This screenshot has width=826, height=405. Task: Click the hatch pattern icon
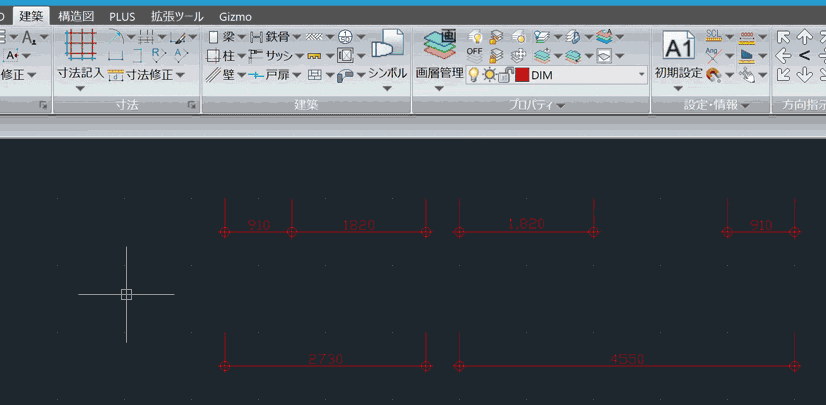pyautogui.click(x=314, y=37)
